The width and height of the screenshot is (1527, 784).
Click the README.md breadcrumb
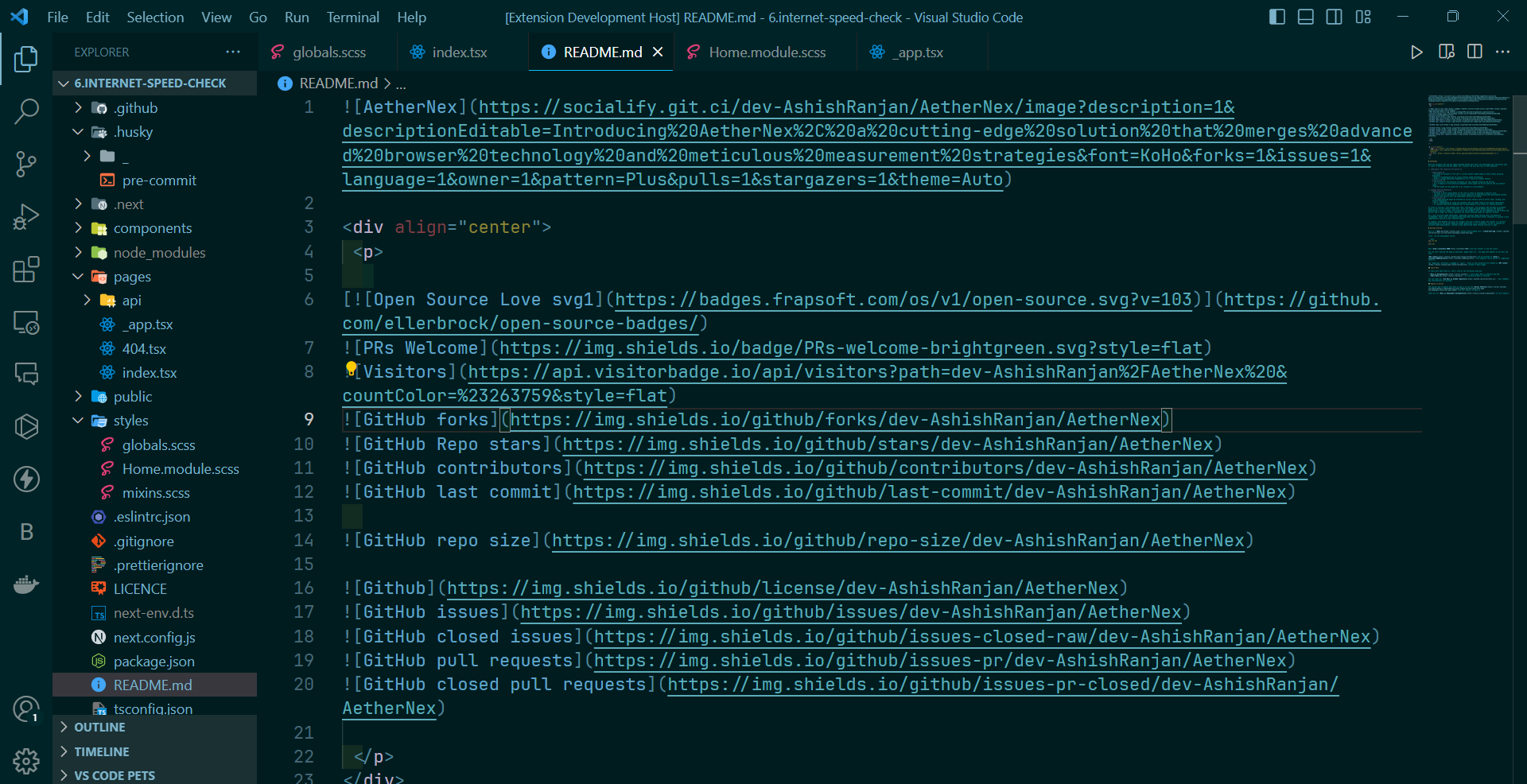338,83
